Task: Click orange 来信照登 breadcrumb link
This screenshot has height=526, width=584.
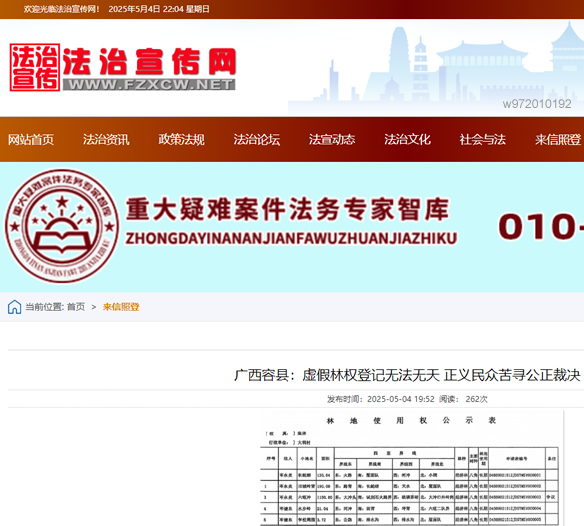Action: pos(121,307)
